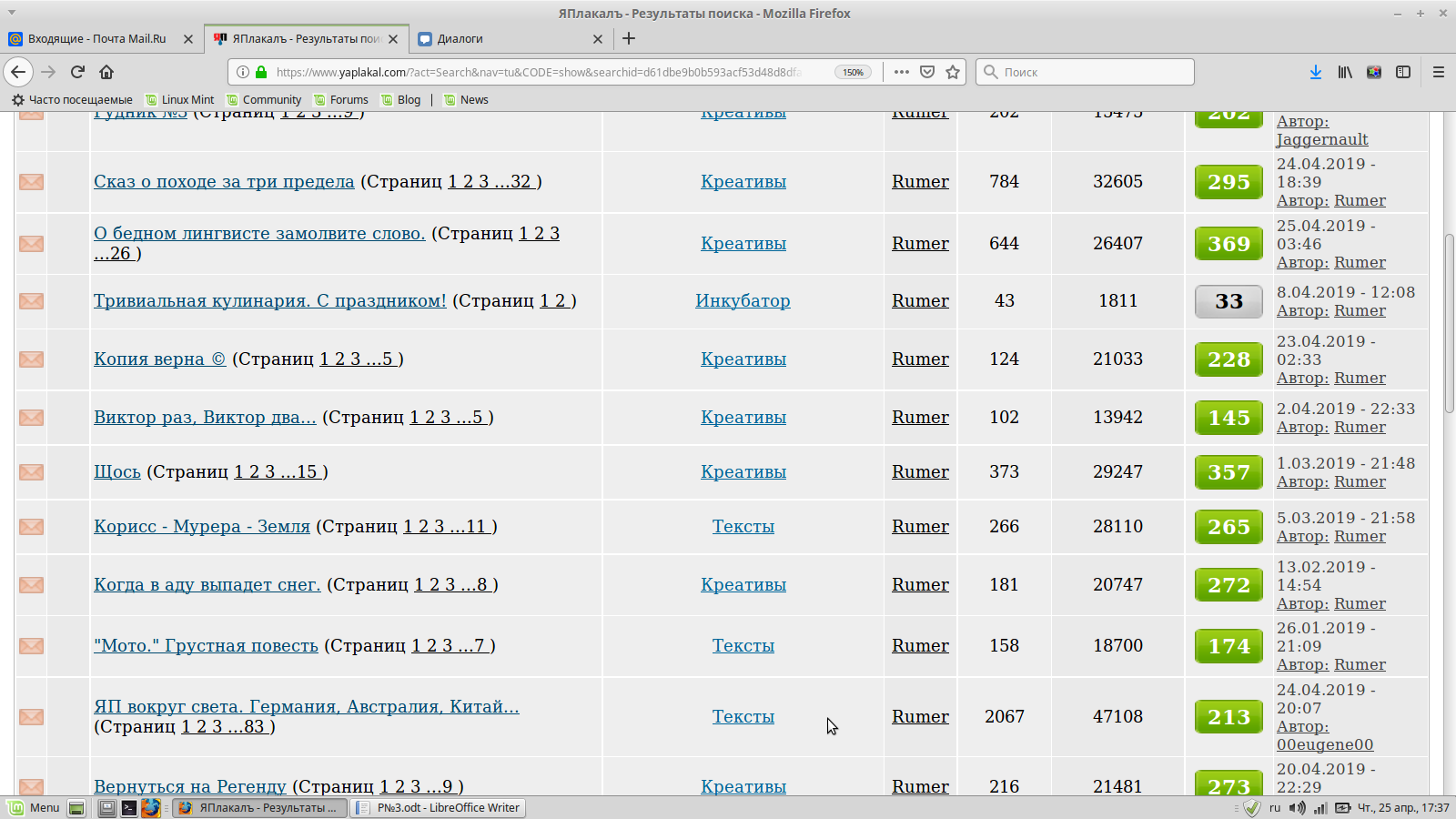Image resolution: width=1456 pixels, height=819 pixels.
Task: Click envelope icon for Копия верна row
Action: pyautogui.click(x=32, y=359)
